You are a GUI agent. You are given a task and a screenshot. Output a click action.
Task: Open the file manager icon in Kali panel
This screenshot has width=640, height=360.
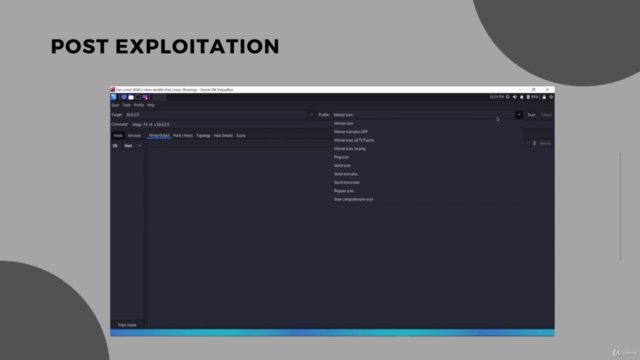coord(131,97)
